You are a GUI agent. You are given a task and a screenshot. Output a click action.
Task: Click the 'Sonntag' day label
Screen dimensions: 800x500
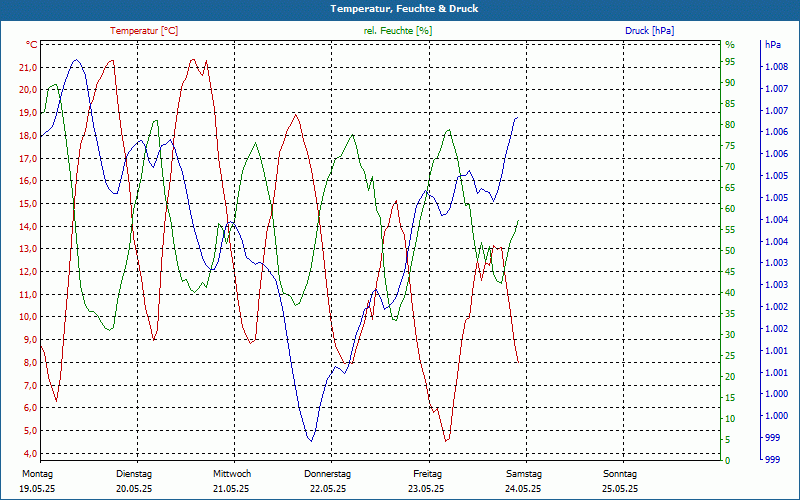(x=620, y=474)
